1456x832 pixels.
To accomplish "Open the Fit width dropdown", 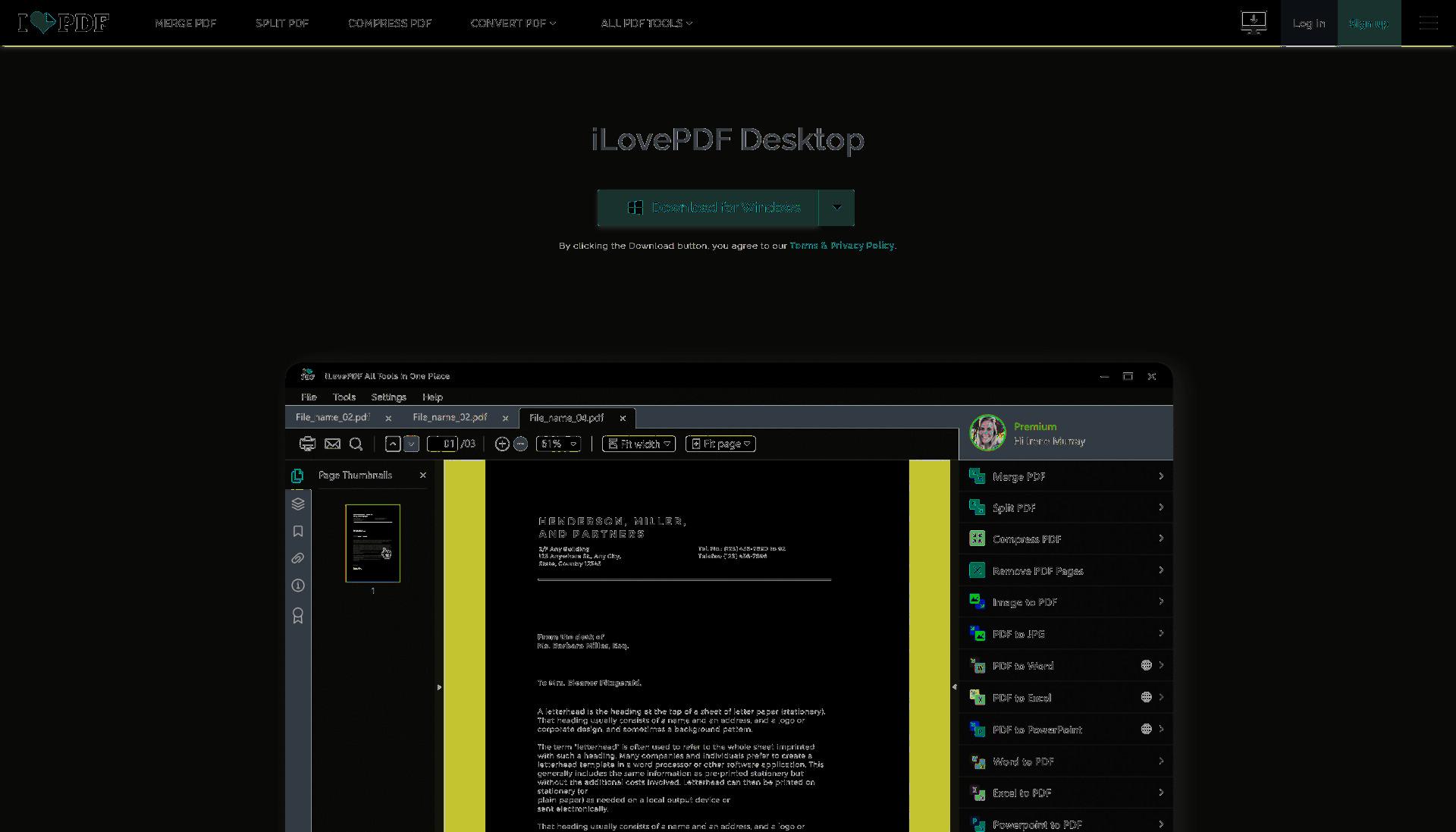I will (x=639, y=444).
